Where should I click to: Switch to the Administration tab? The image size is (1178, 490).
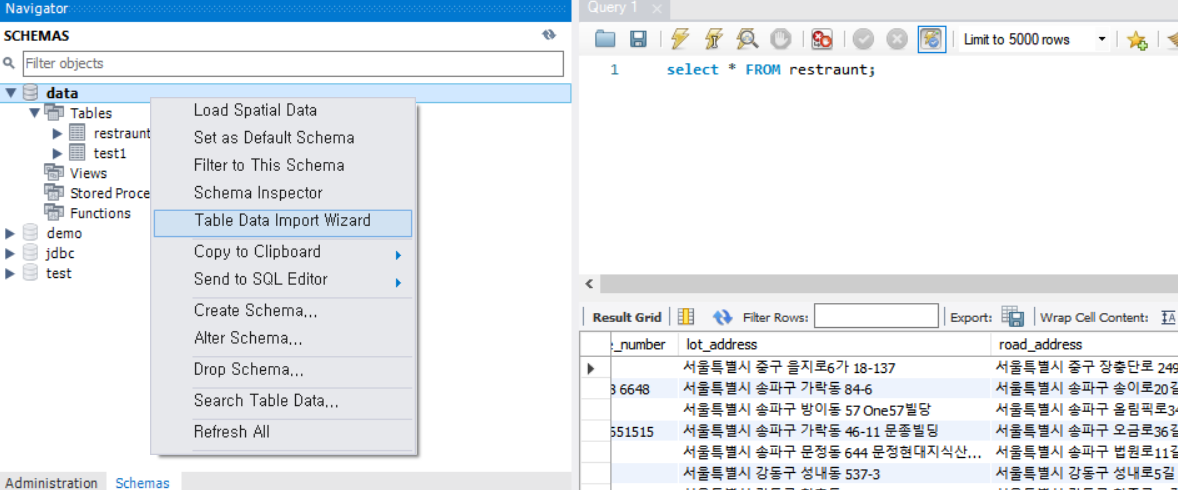[51, 482]
